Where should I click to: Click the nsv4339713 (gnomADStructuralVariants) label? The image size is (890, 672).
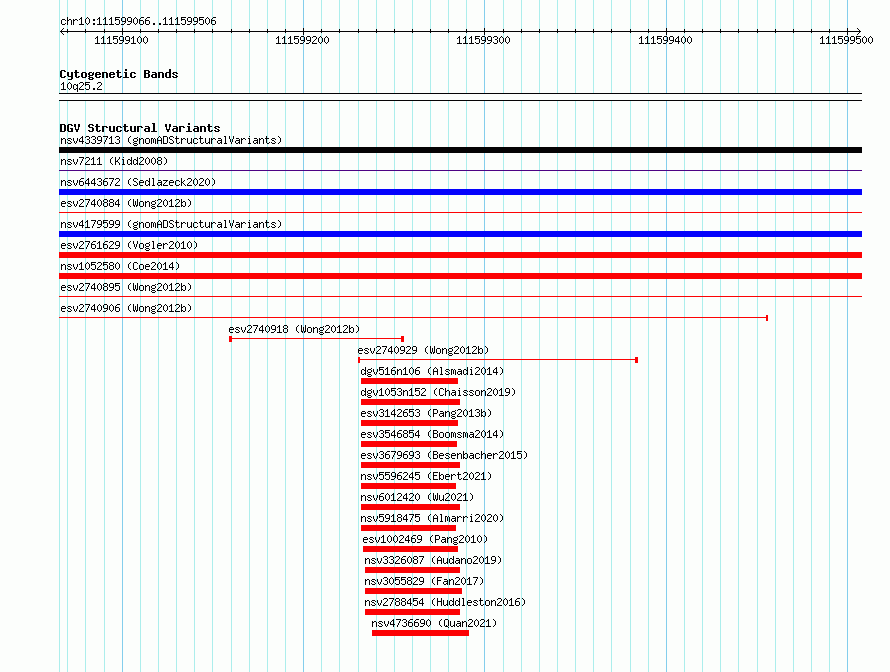tap(171, 140)
